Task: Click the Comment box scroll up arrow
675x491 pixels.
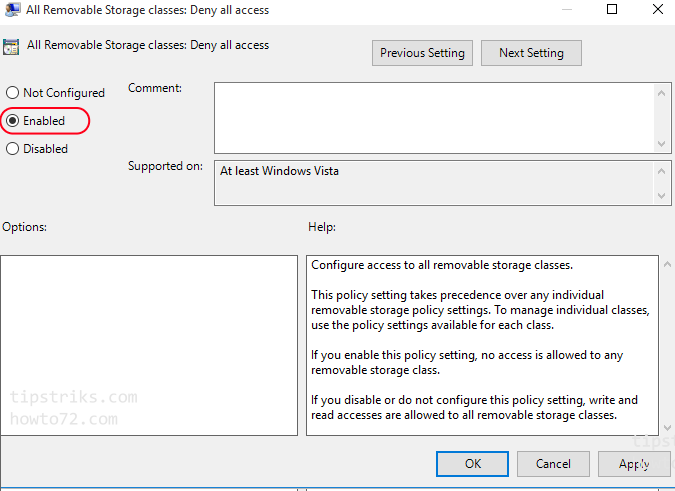Action: point(662,93)
